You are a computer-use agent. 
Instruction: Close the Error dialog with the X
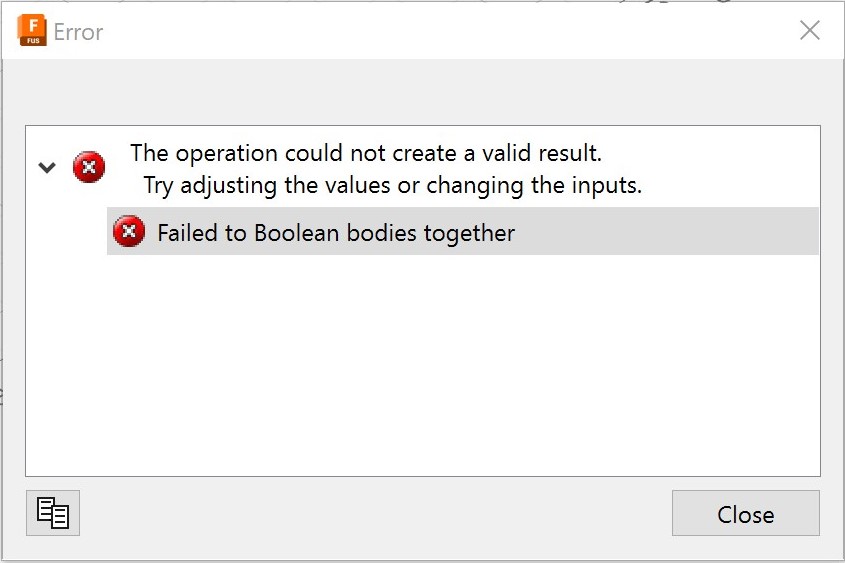pyautogui.click(x=809, y=31)
